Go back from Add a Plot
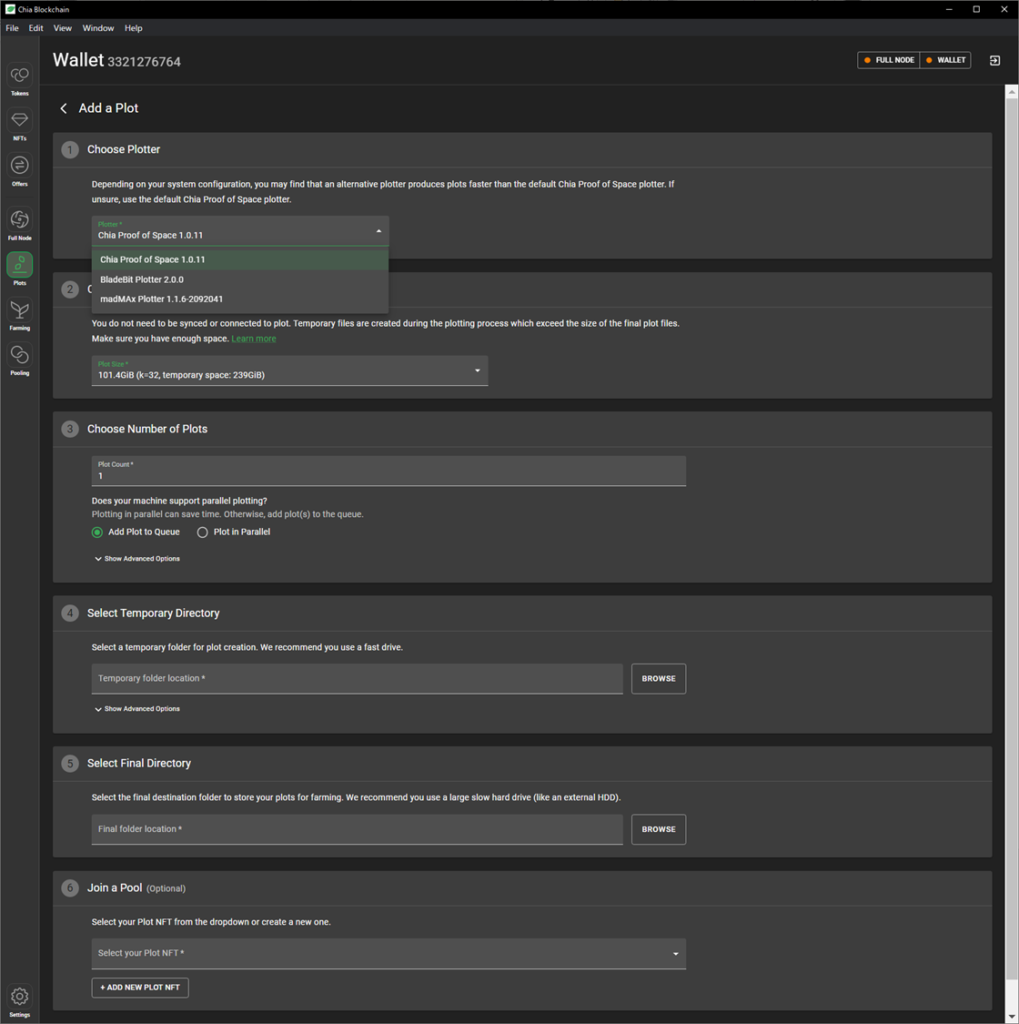The width and height of the screenshot is (1019, 1024). click(x=63, y=108)
